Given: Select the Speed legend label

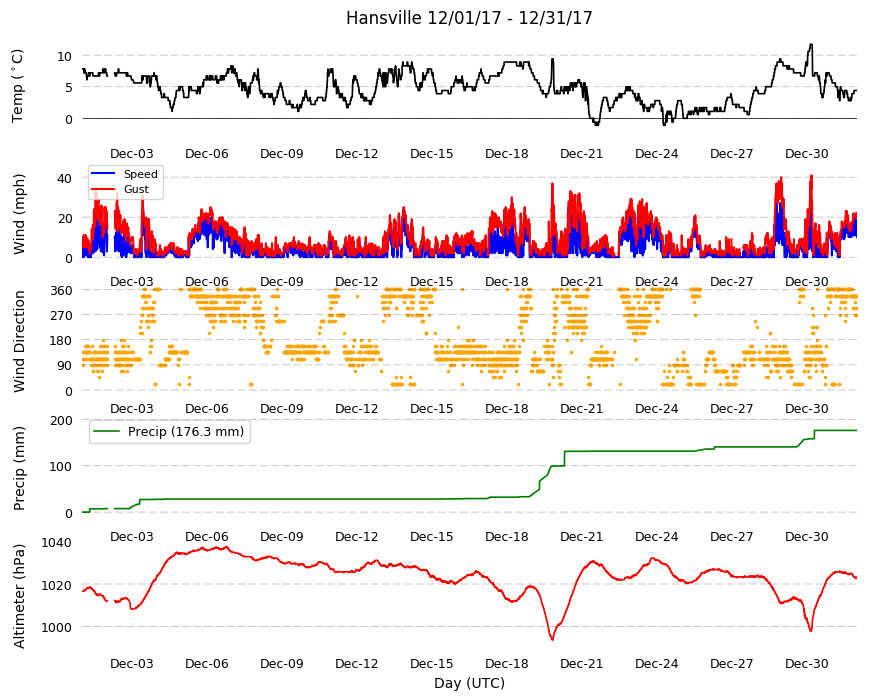Looking at the screenshot, I should tap(140, 174).
